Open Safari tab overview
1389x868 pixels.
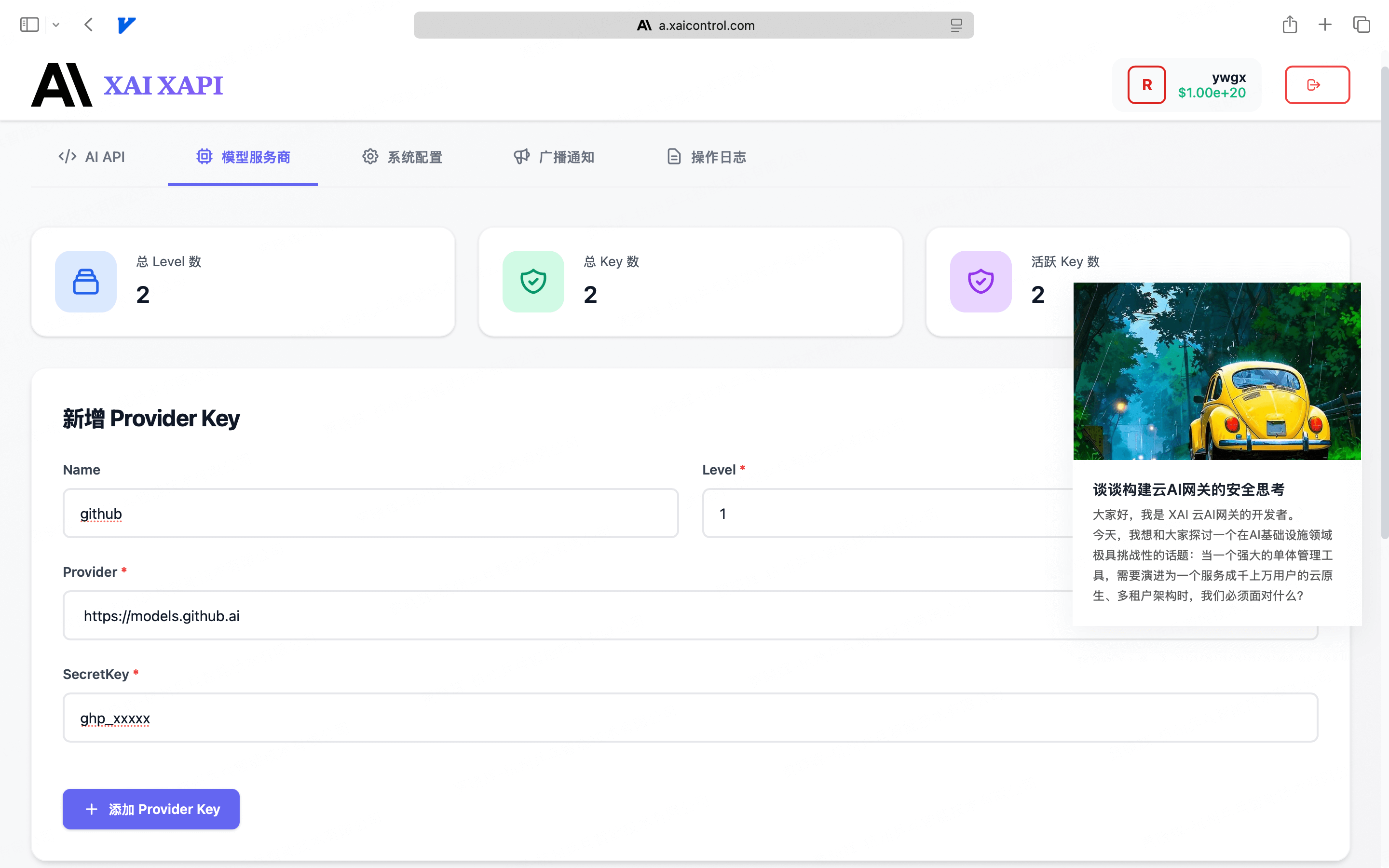click(1362, 25)
